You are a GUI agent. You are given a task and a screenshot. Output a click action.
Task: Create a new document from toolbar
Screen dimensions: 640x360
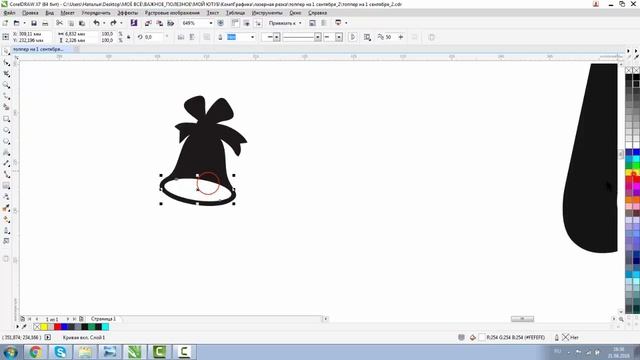pos(5,23)
